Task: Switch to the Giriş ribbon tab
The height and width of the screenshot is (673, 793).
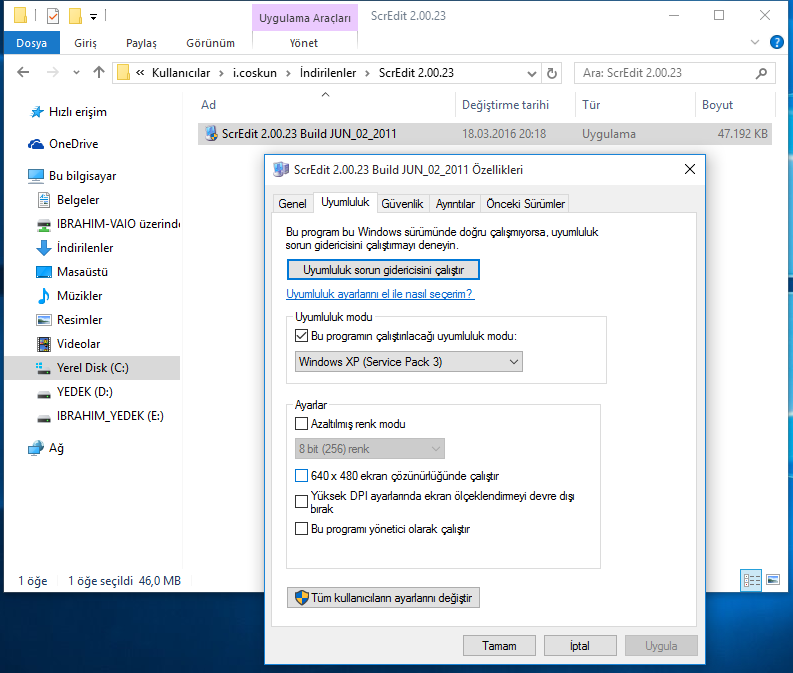Action: (85, 43)
